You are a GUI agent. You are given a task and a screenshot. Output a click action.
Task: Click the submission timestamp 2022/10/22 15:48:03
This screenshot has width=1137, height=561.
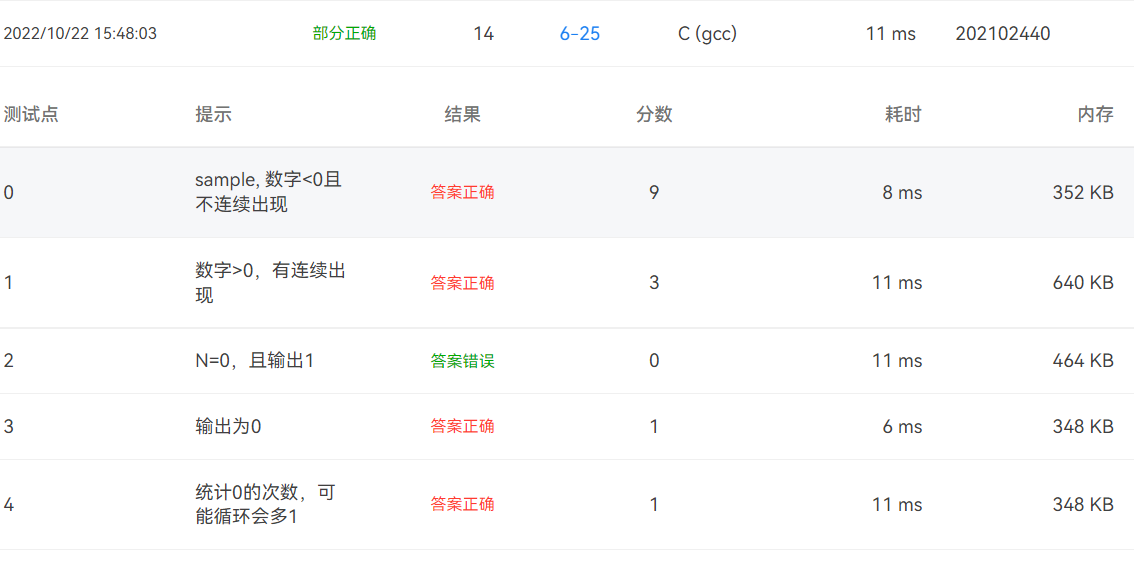(x=80, y=34)
